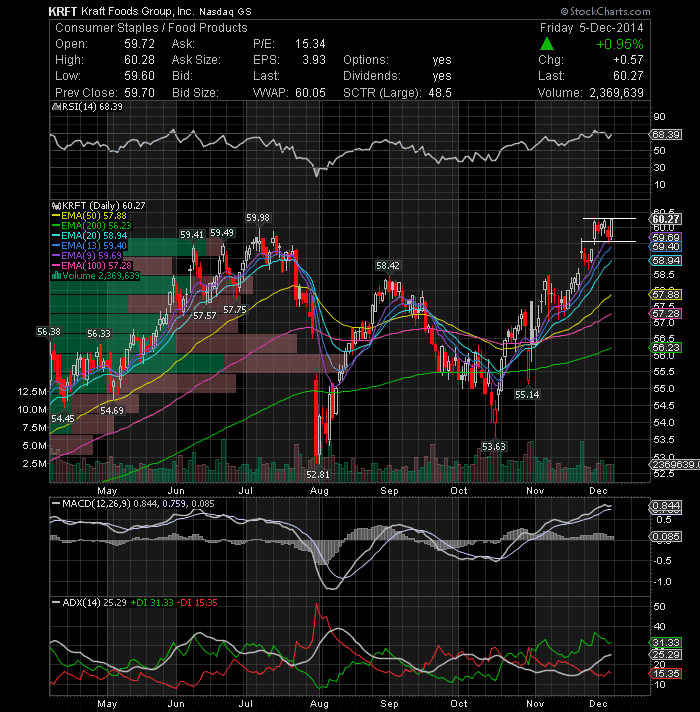
Task: Click the 57.57 low price label
Action: pyautogui.click(x=204, y=316)
